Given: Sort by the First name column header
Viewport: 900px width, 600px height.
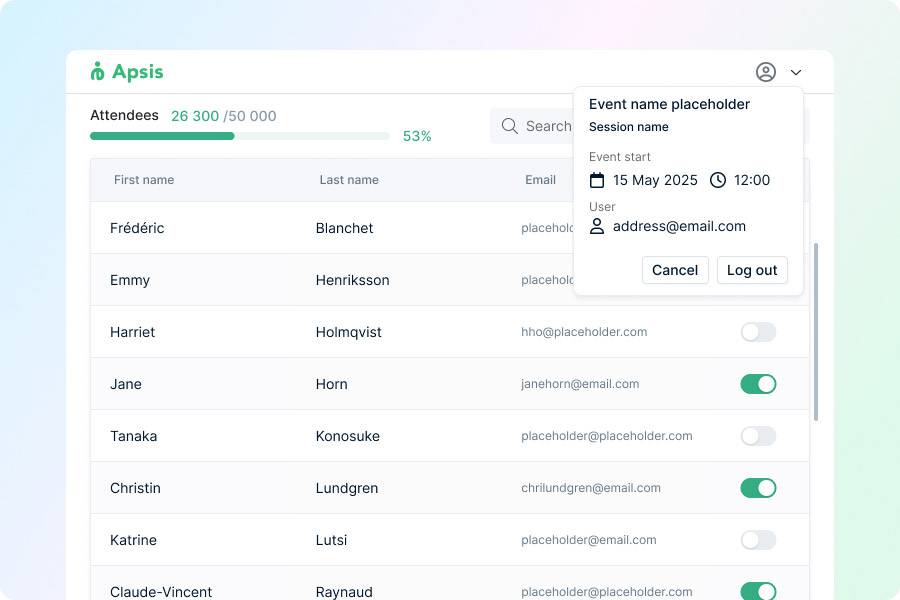Looking at the screenshot, I should point(144,180).
